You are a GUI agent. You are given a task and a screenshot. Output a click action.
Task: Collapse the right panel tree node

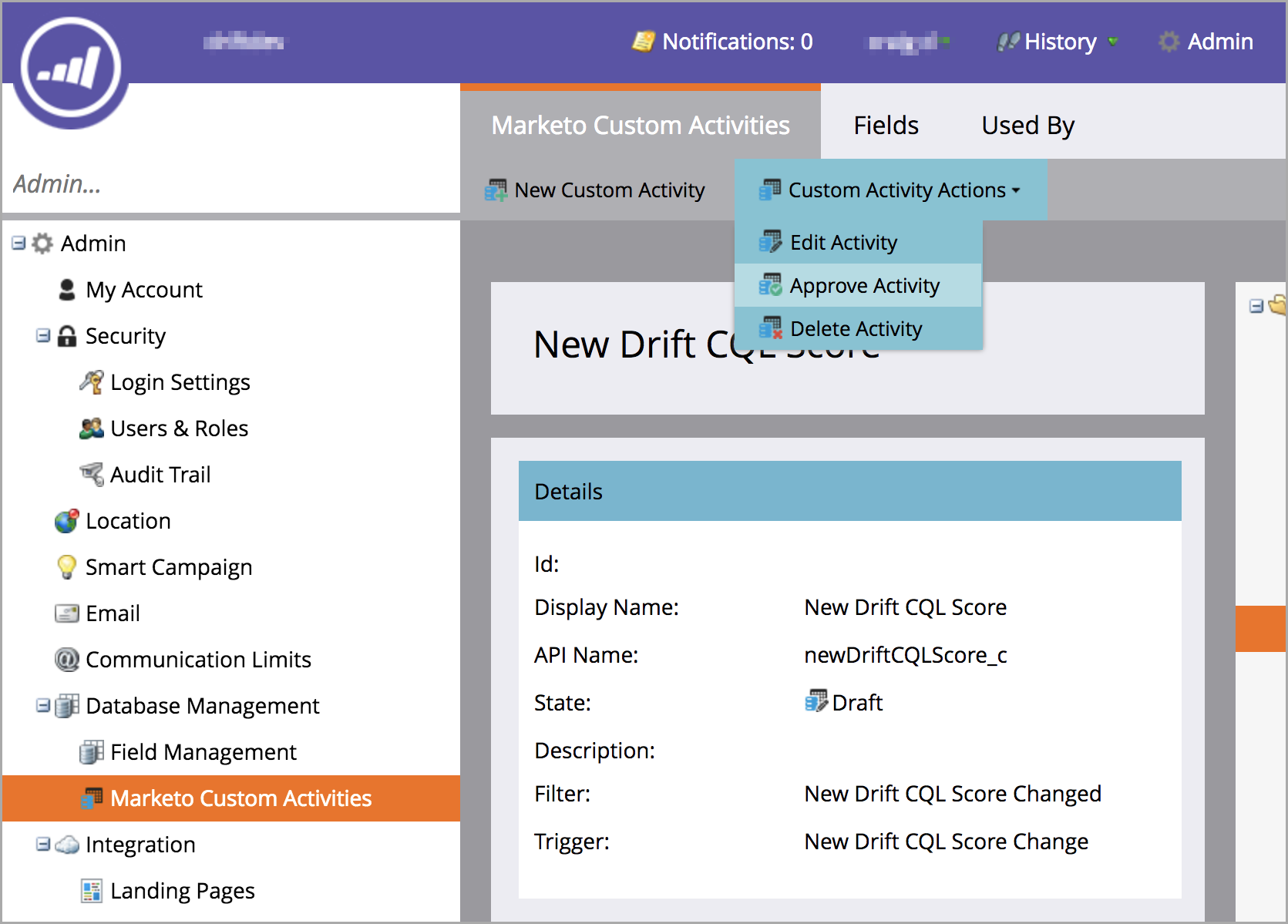pyautogui.click(x=1256, y=307)
